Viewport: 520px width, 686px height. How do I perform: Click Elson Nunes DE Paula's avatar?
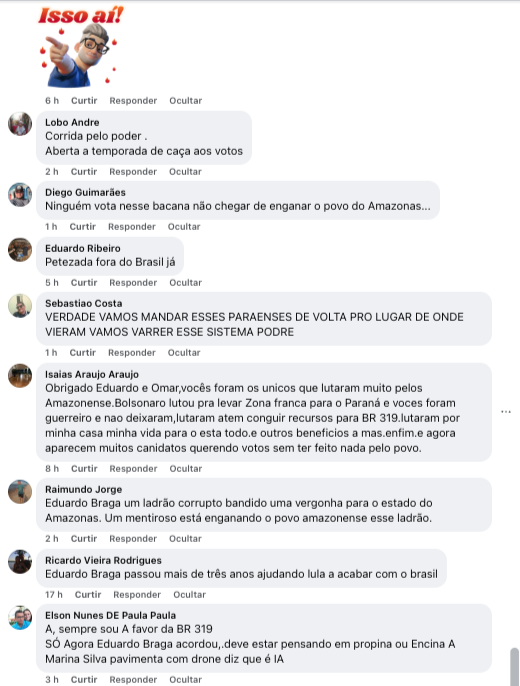pyautogui.click(x=20, y=618)
